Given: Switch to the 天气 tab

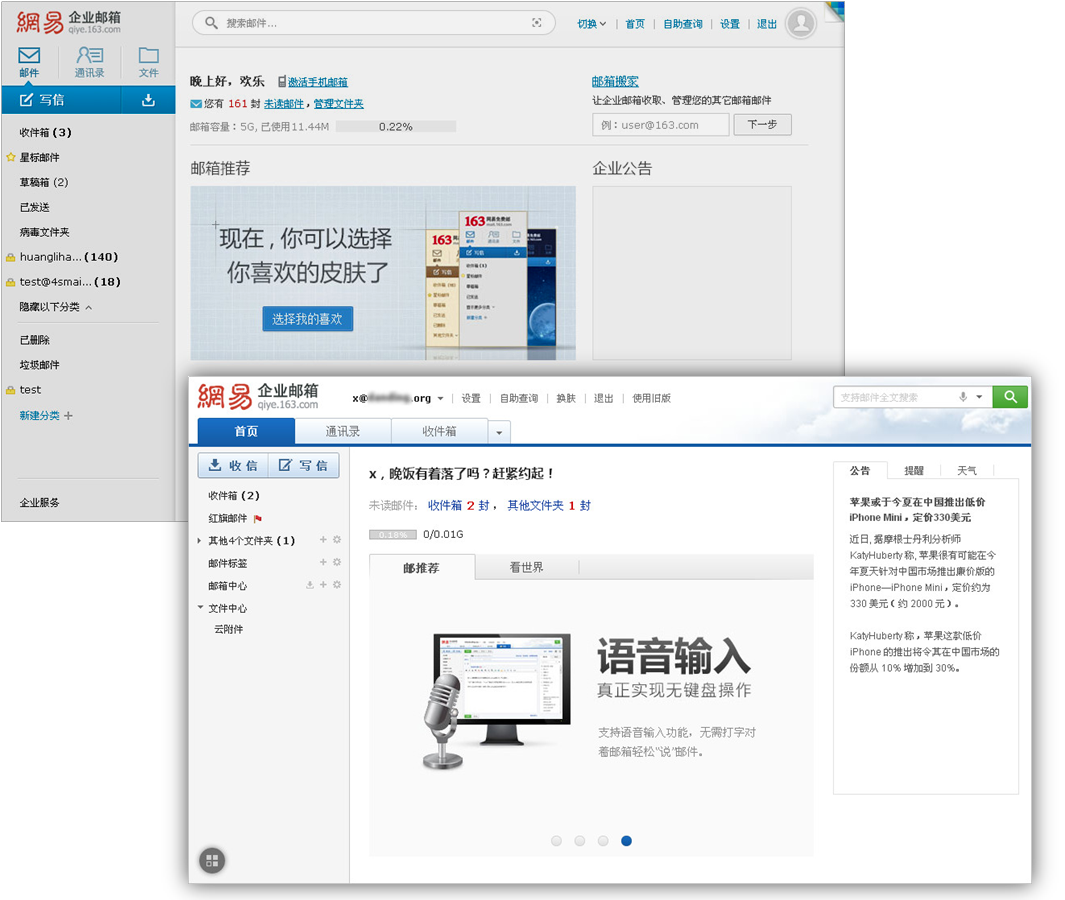Looking at the screenshot, I should click(967, 471).
